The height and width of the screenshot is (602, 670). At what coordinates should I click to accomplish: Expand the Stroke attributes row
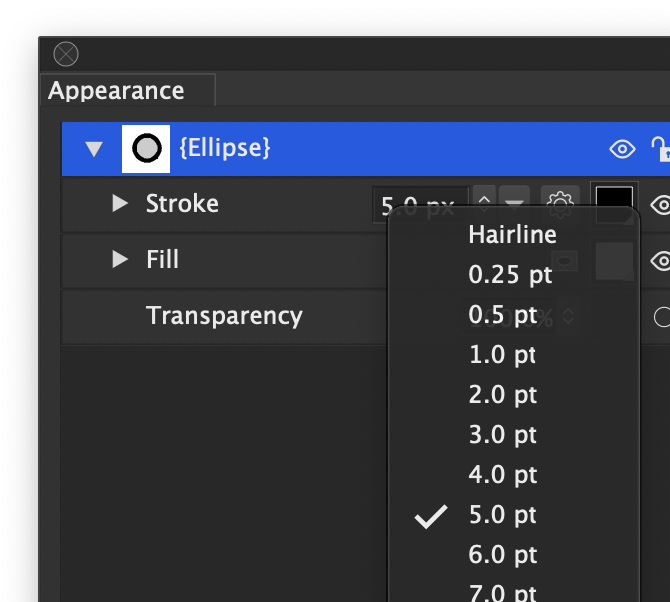121,204
